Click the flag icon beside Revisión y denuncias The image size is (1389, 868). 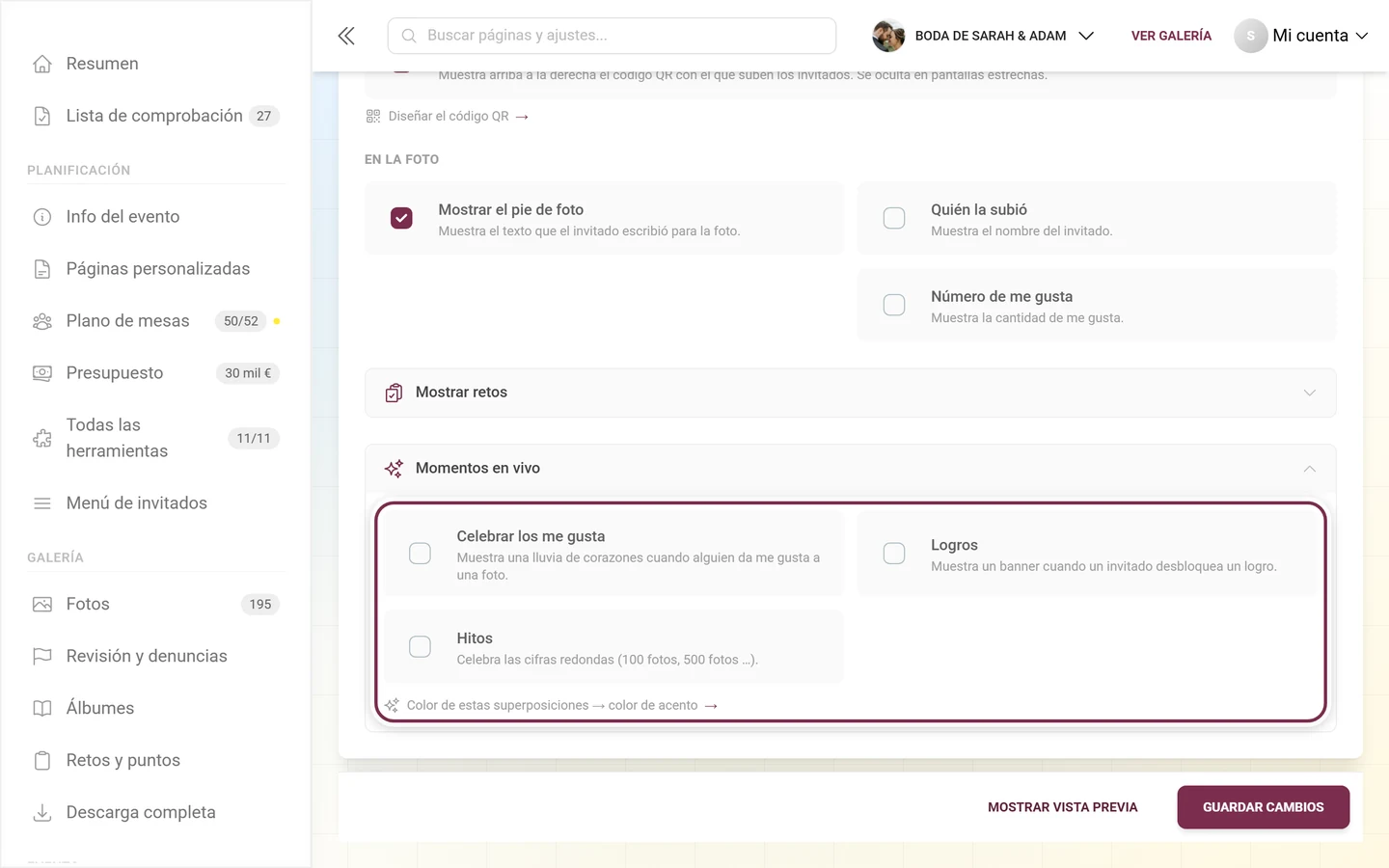point(42,657)
